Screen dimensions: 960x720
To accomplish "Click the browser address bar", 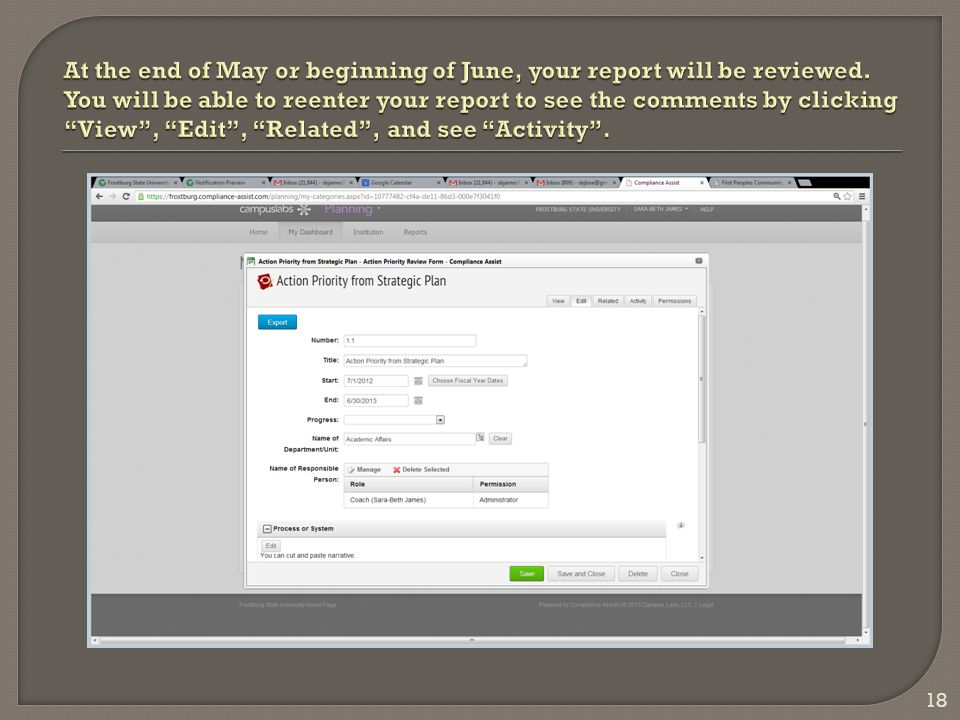I will tap(482, 197).
